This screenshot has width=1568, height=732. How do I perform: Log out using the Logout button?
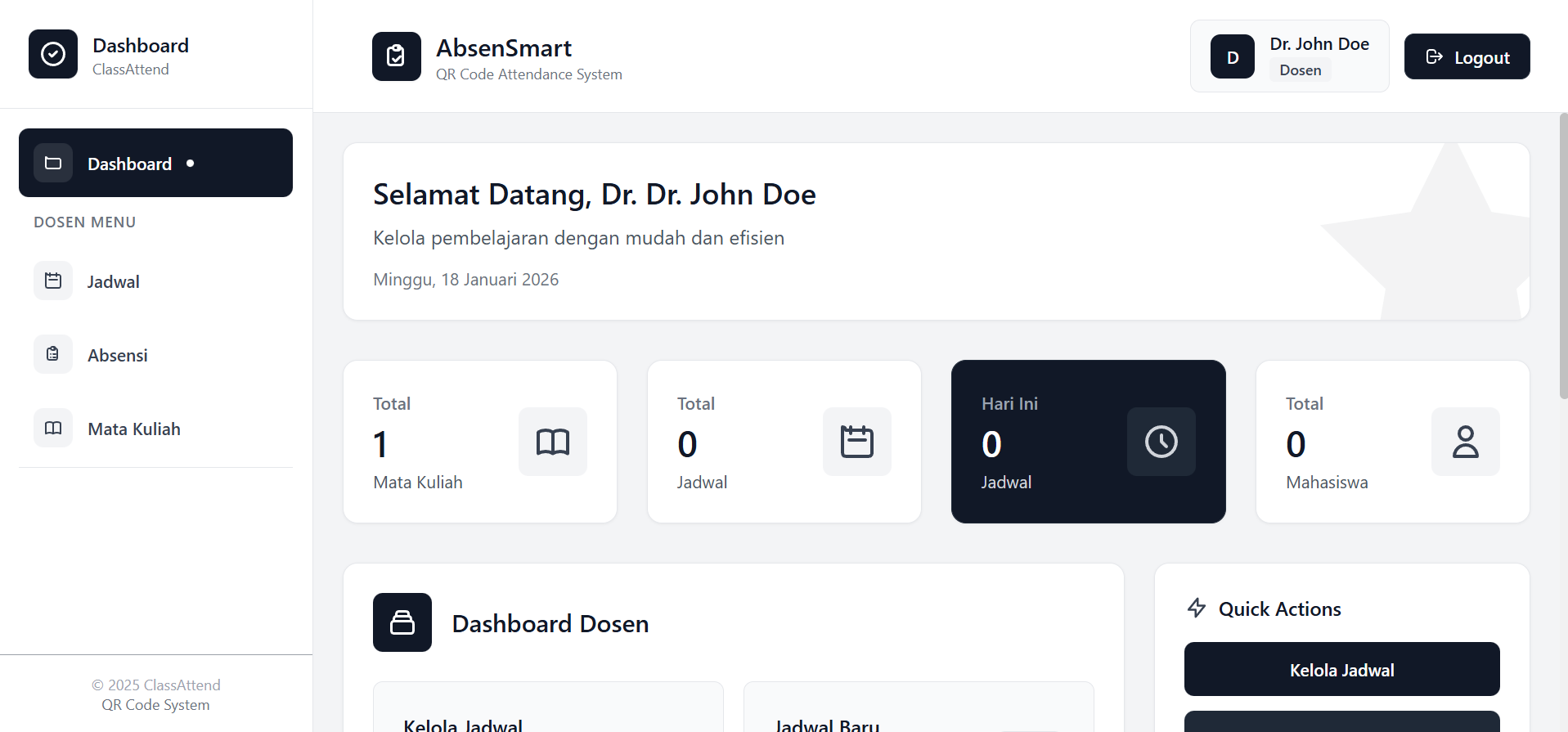pyautogui.click(x=1467, y=56)
